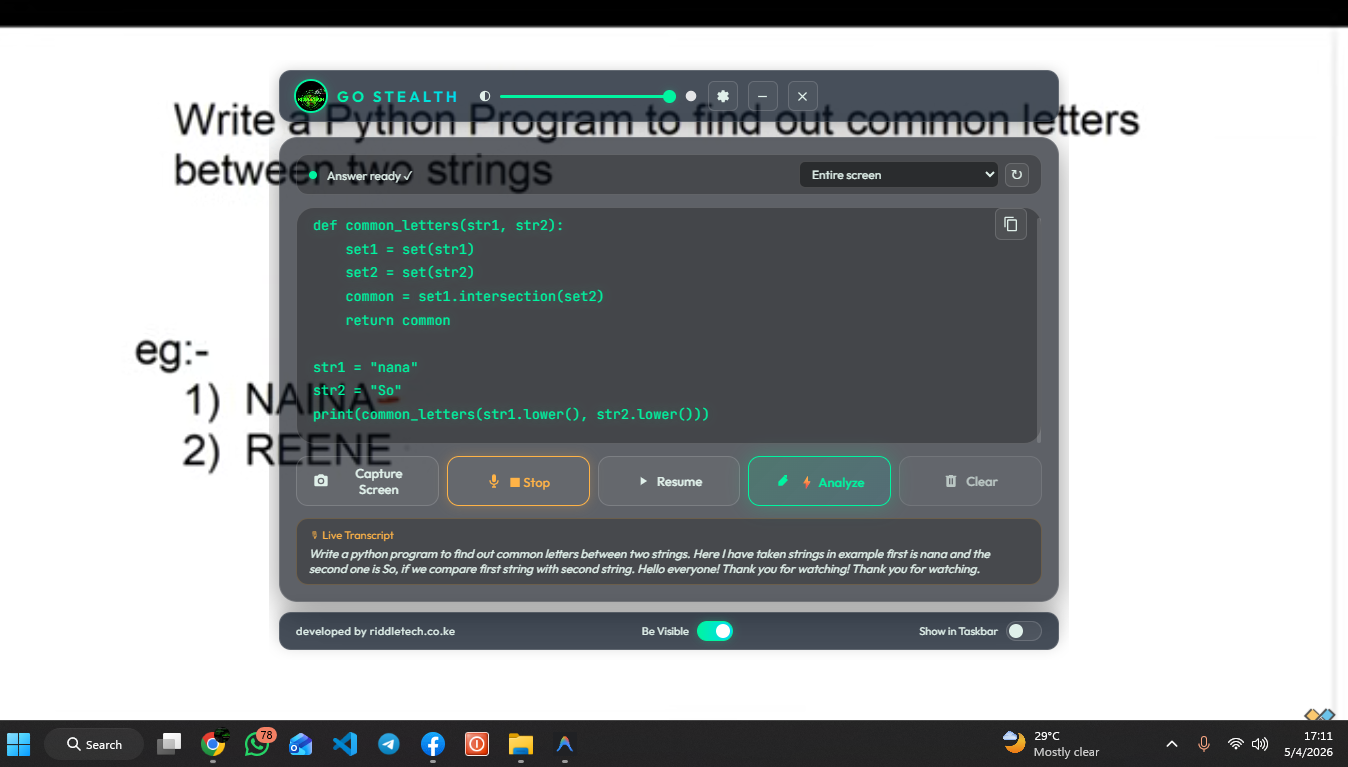Open the Wi-Fi network tray icon

tap(1236, 744)
